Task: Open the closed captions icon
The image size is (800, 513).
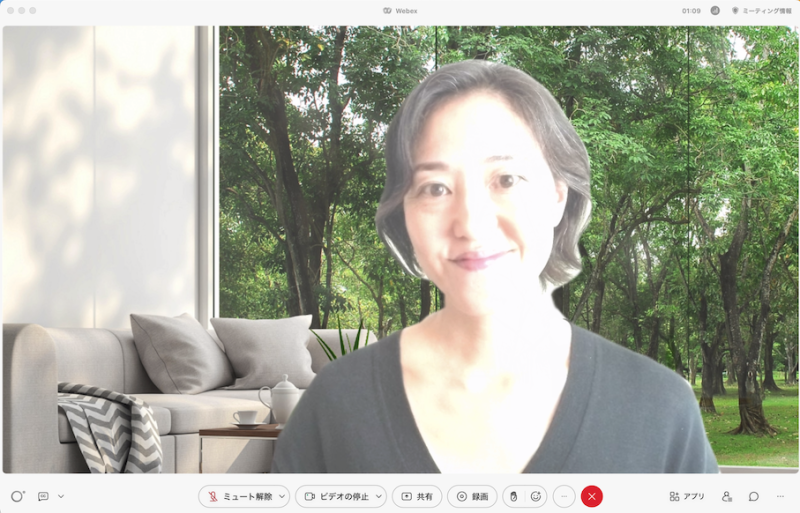Action: pos(43,496)
